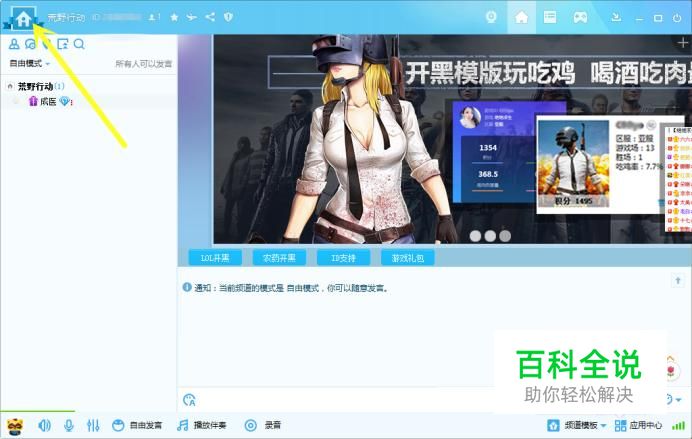Open the gamepad games tab

point(580,18)
